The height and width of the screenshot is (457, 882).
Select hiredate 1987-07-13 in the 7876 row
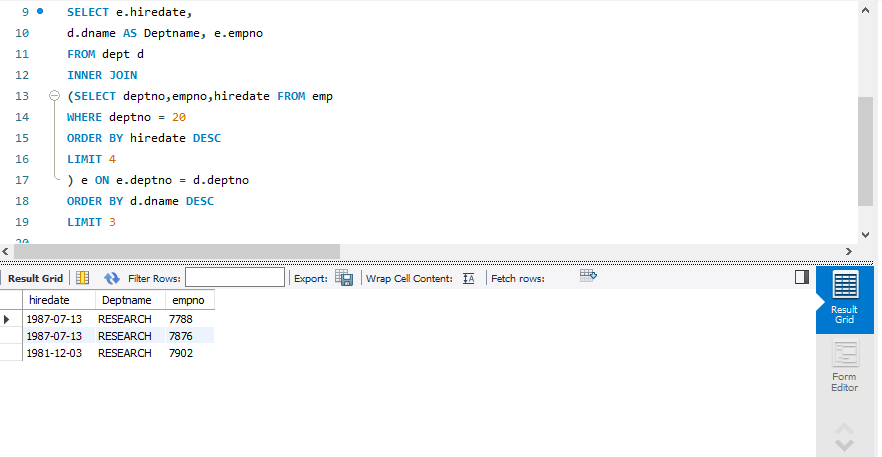click(x=59, y=336)
